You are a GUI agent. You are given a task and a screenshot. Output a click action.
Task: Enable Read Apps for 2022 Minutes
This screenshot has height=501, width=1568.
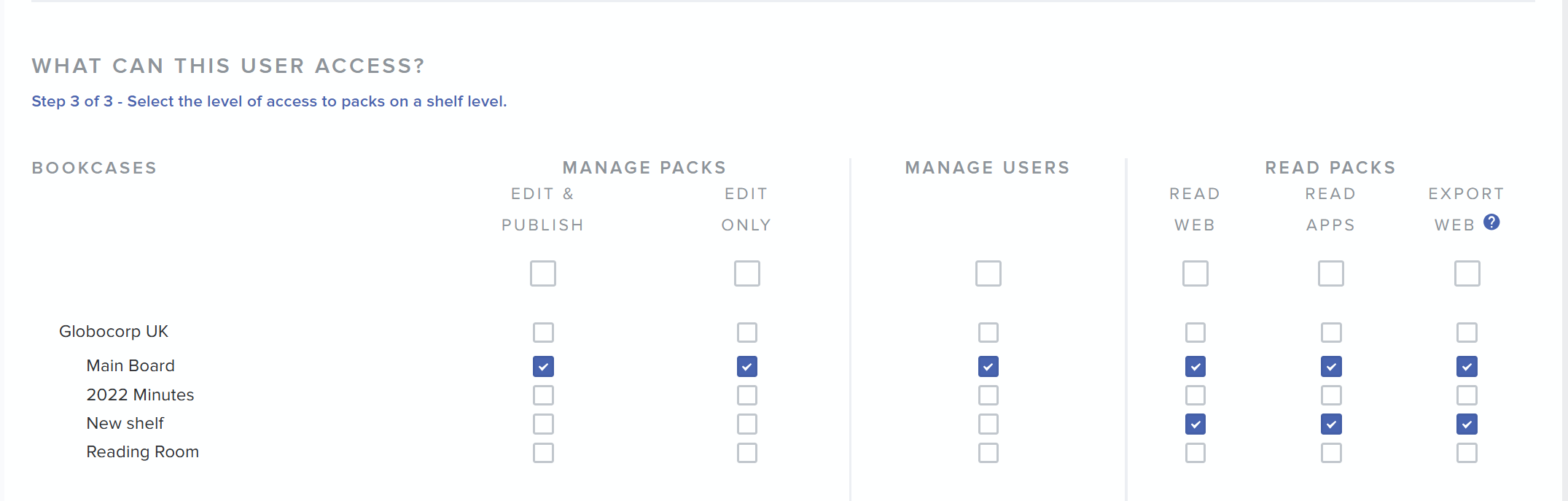(x=1331, y=395)
